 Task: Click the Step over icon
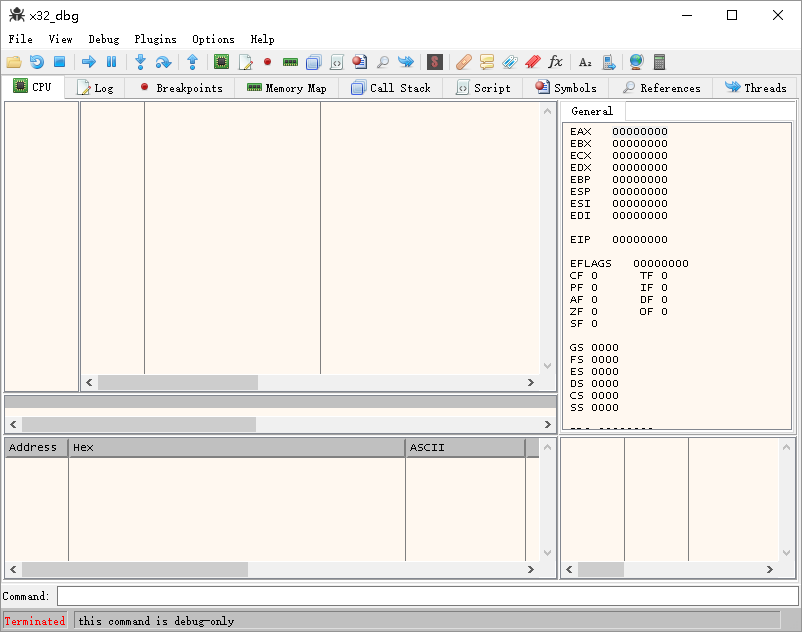(163, 62)
